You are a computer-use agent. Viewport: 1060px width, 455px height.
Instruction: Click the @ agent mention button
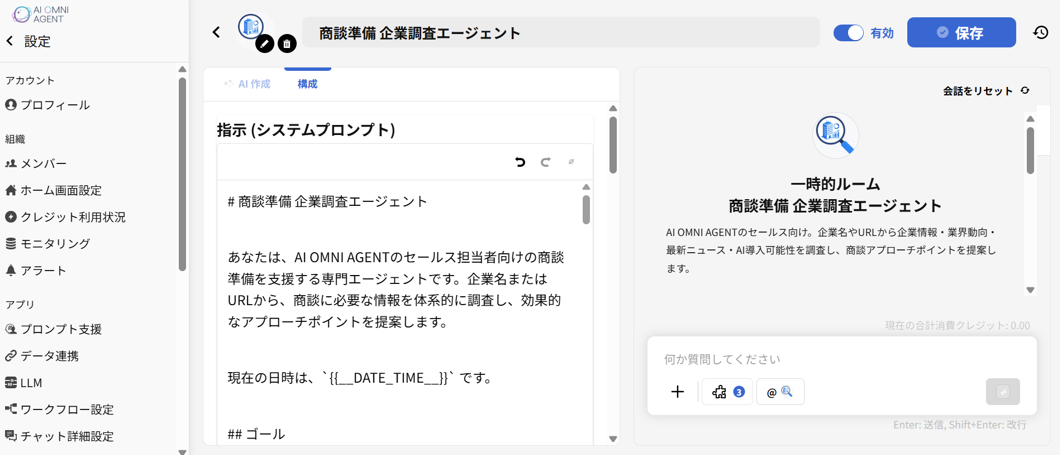[779, 391]
